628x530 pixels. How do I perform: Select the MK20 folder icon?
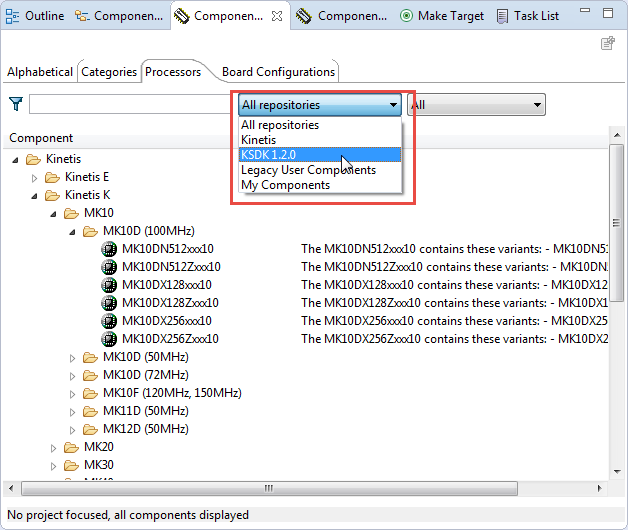pyautogui.click(x=71, y=447)
